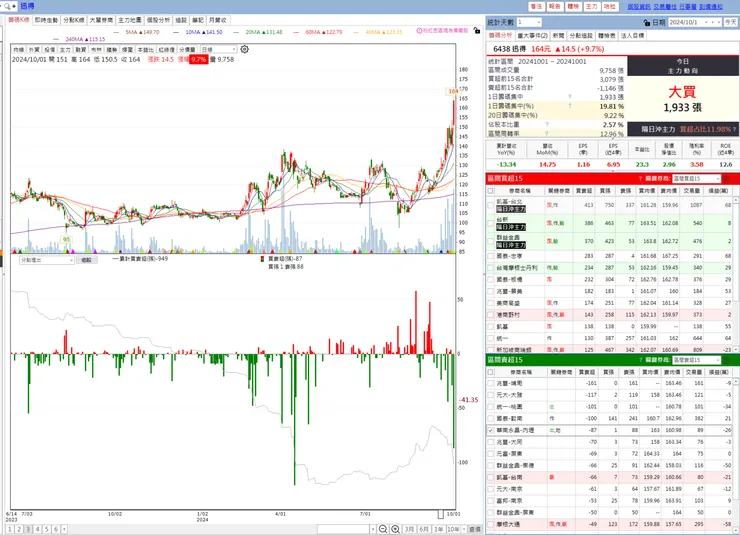Click the 查價 button at bottom right
Viewport: 740px width, 535px height.
(475, 529)
